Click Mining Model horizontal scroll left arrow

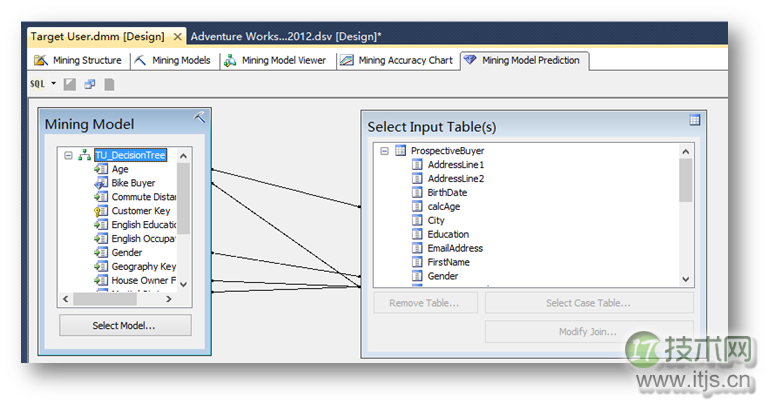pyautogui.click(x=66, y=298)
